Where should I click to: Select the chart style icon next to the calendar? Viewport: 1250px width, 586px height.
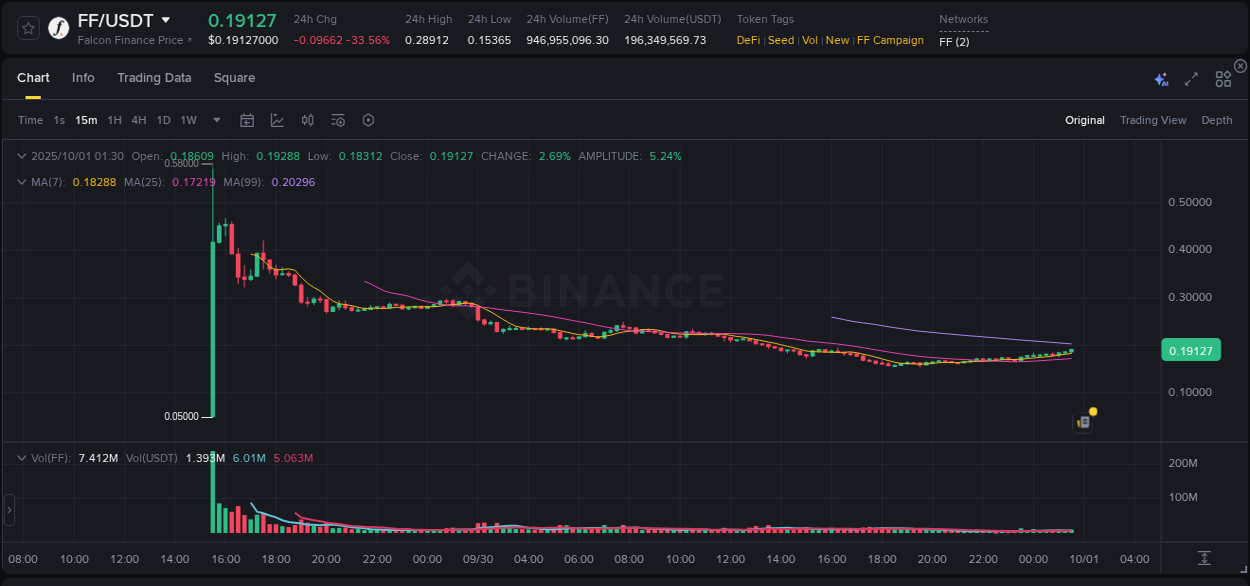(277, 120)
